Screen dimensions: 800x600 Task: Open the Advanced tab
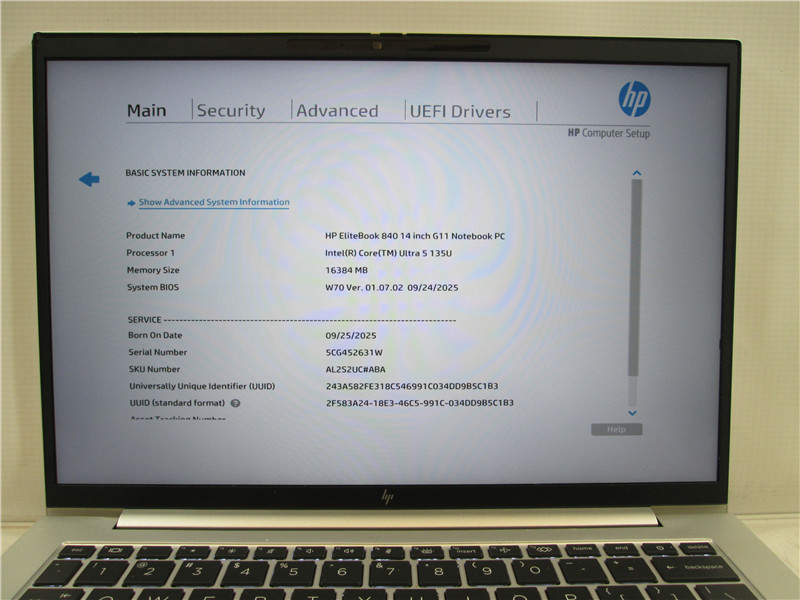click(337, 111)
